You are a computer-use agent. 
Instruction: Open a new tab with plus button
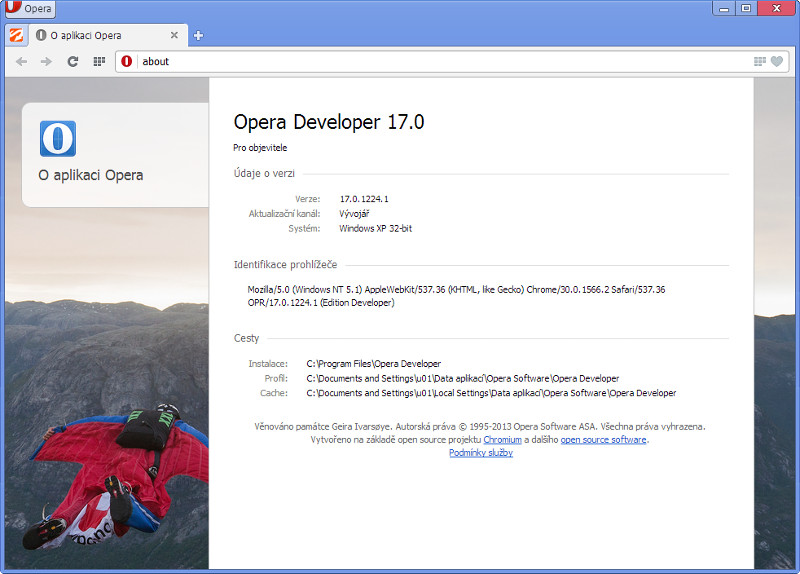pyautogui.click(x=198, y=35)
